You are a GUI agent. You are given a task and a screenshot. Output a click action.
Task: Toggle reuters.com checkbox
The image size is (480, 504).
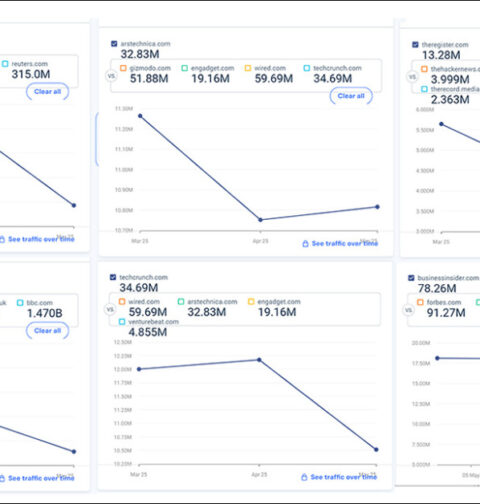5,64
